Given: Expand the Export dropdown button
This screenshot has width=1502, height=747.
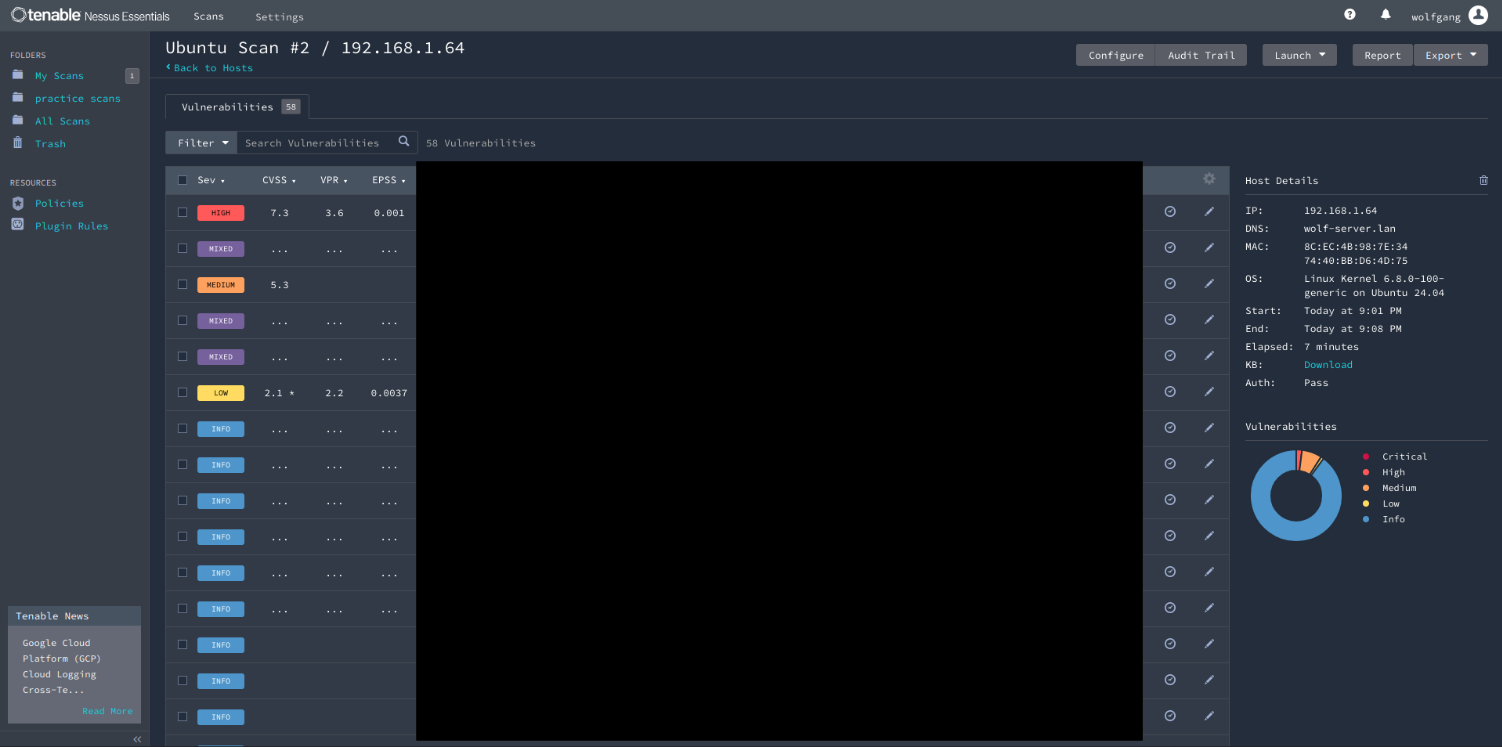Looking at the screenshot, I should 1450,56.
